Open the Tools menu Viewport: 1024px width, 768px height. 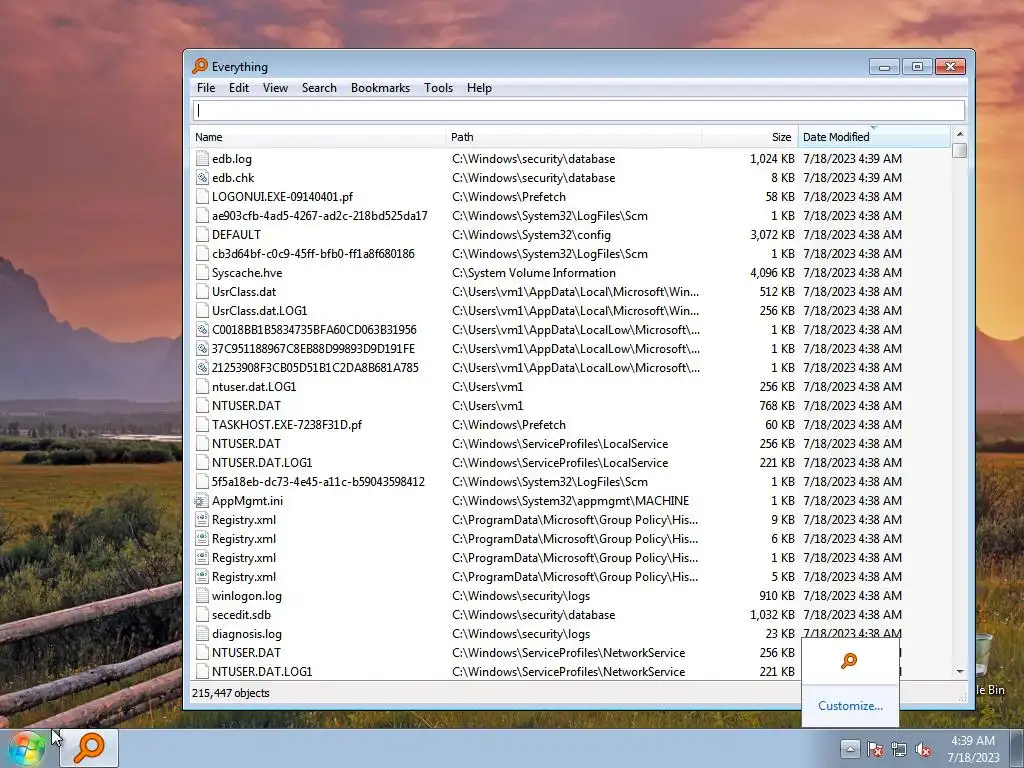438,88
